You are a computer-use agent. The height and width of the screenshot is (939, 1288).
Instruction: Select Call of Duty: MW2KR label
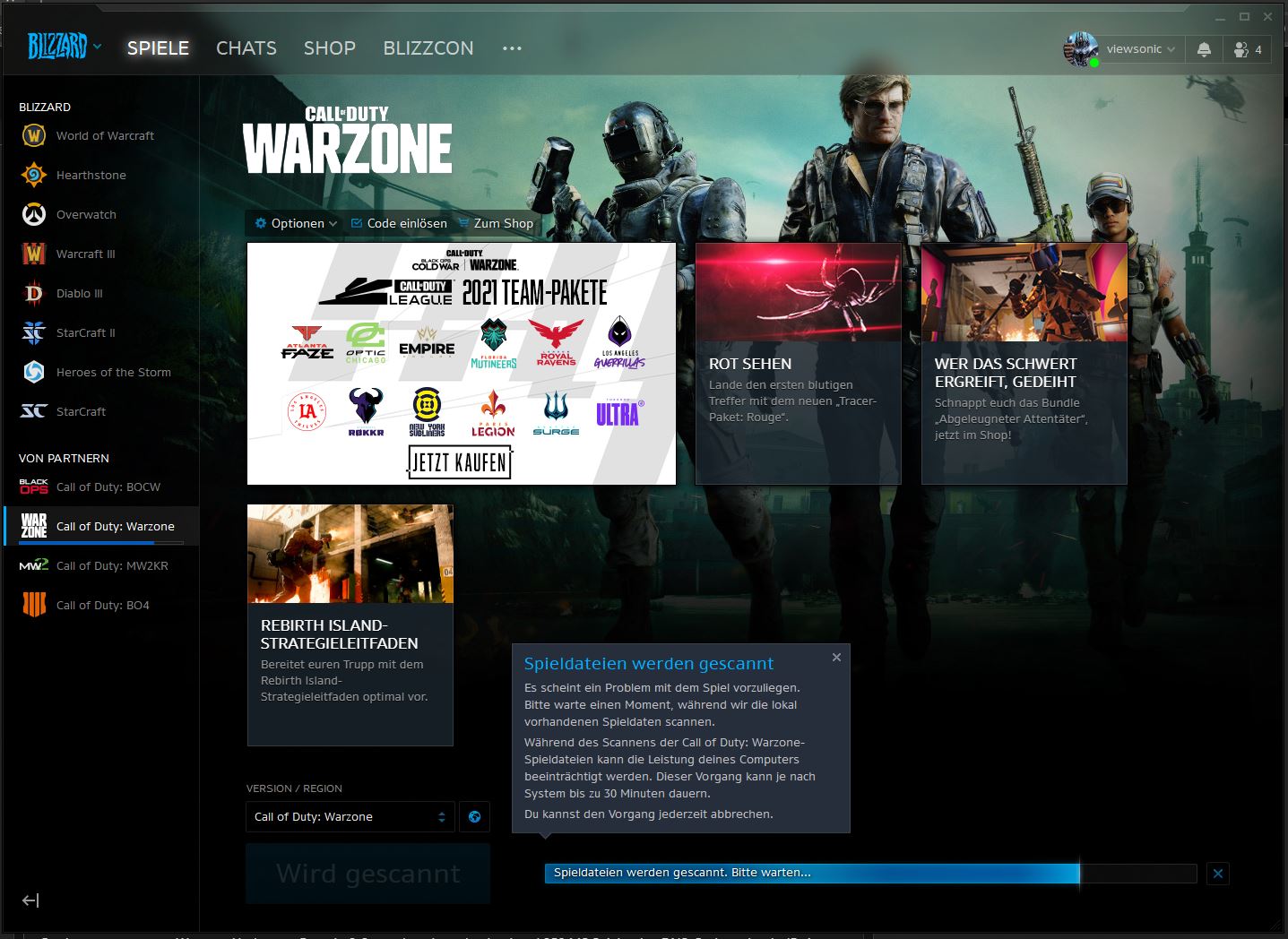pyautogui.click(x=112, y=565)
